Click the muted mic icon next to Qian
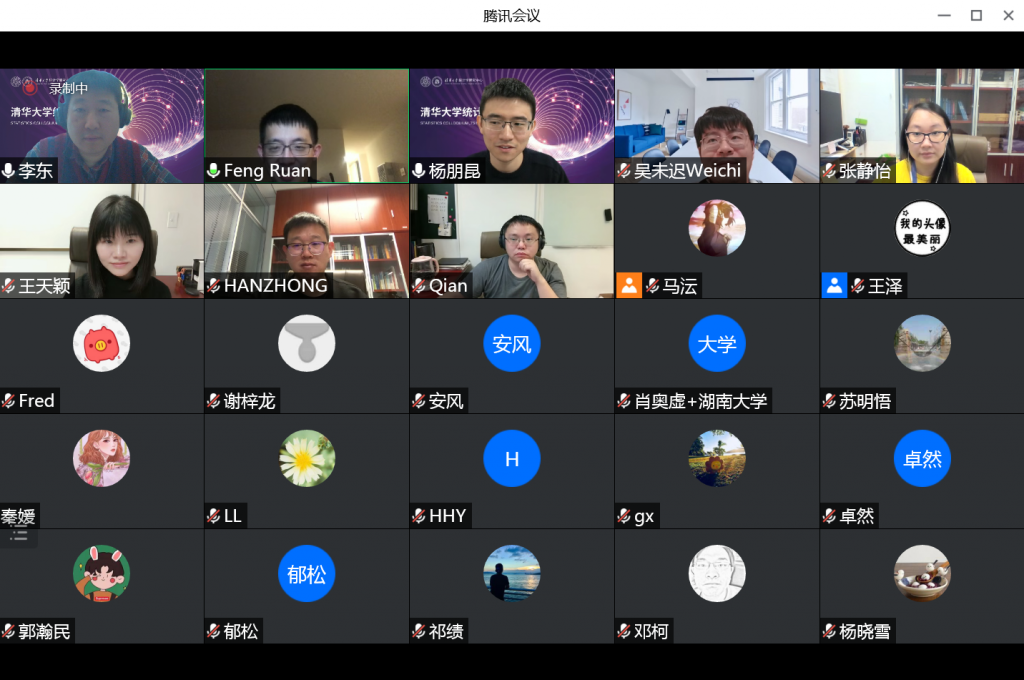Image resolution: width=1024 pixels, height=680 pixels. point(418,286)
